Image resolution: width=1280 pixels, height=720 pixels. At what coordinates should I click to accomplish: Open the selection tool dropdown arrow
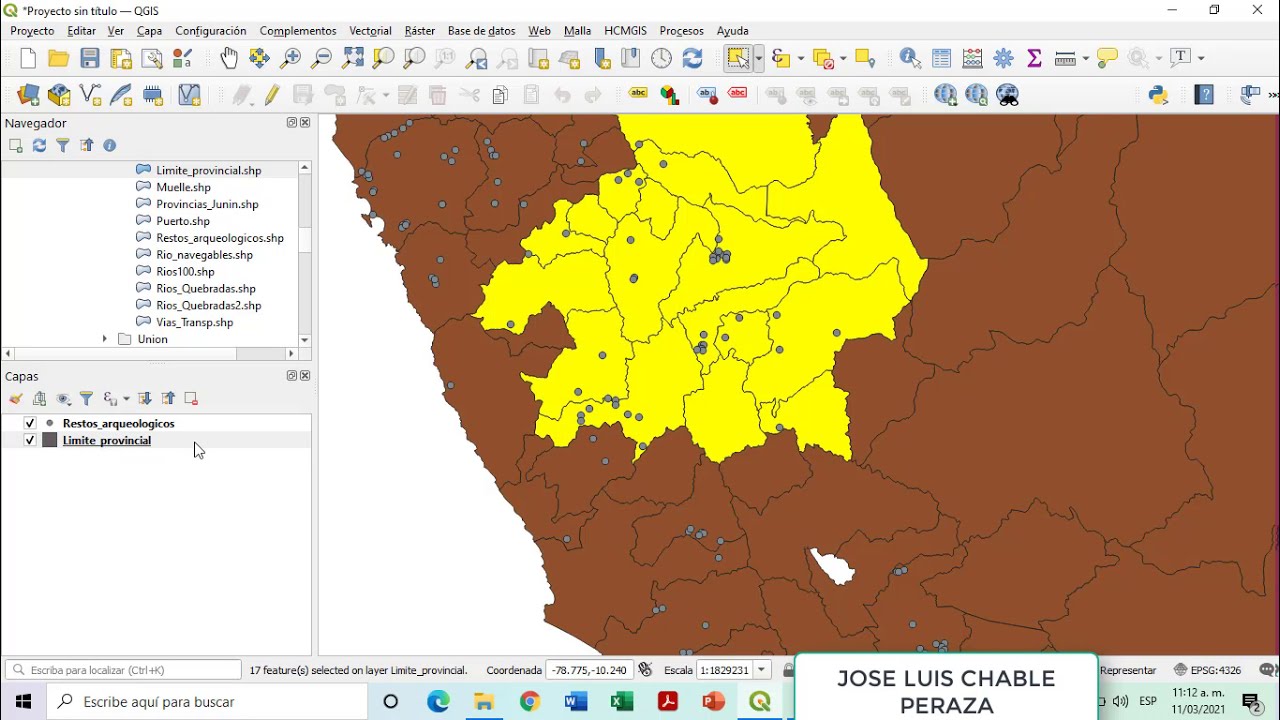[758, 59]
